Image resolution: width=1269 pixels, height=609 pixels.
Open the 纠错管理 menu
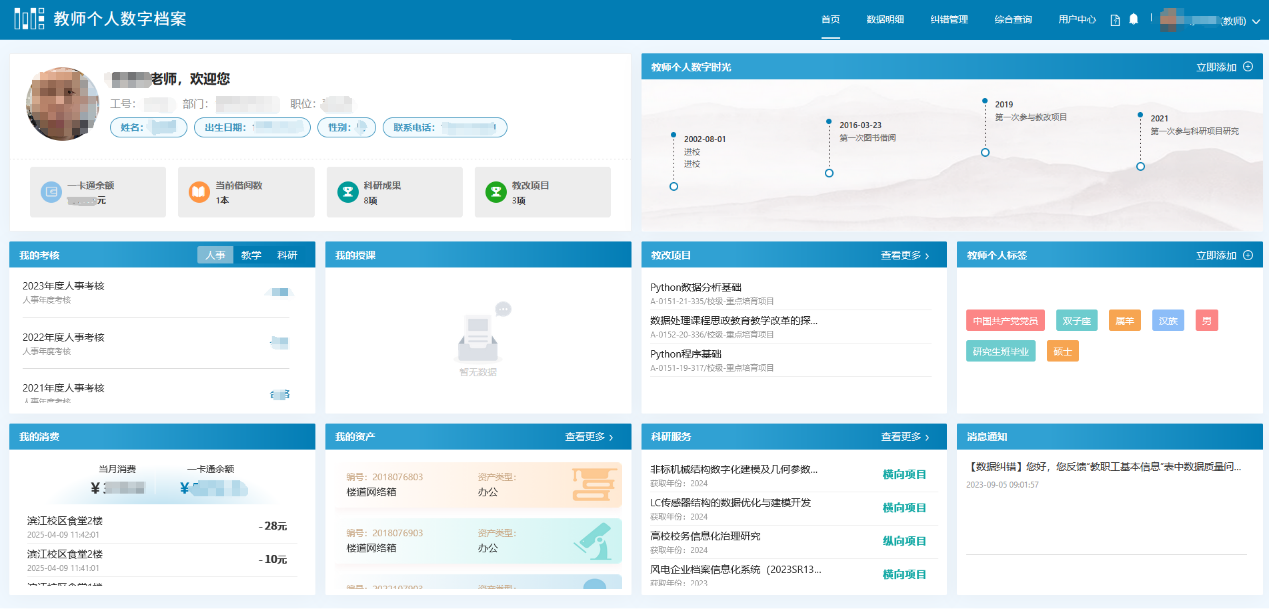pos(948,19)
